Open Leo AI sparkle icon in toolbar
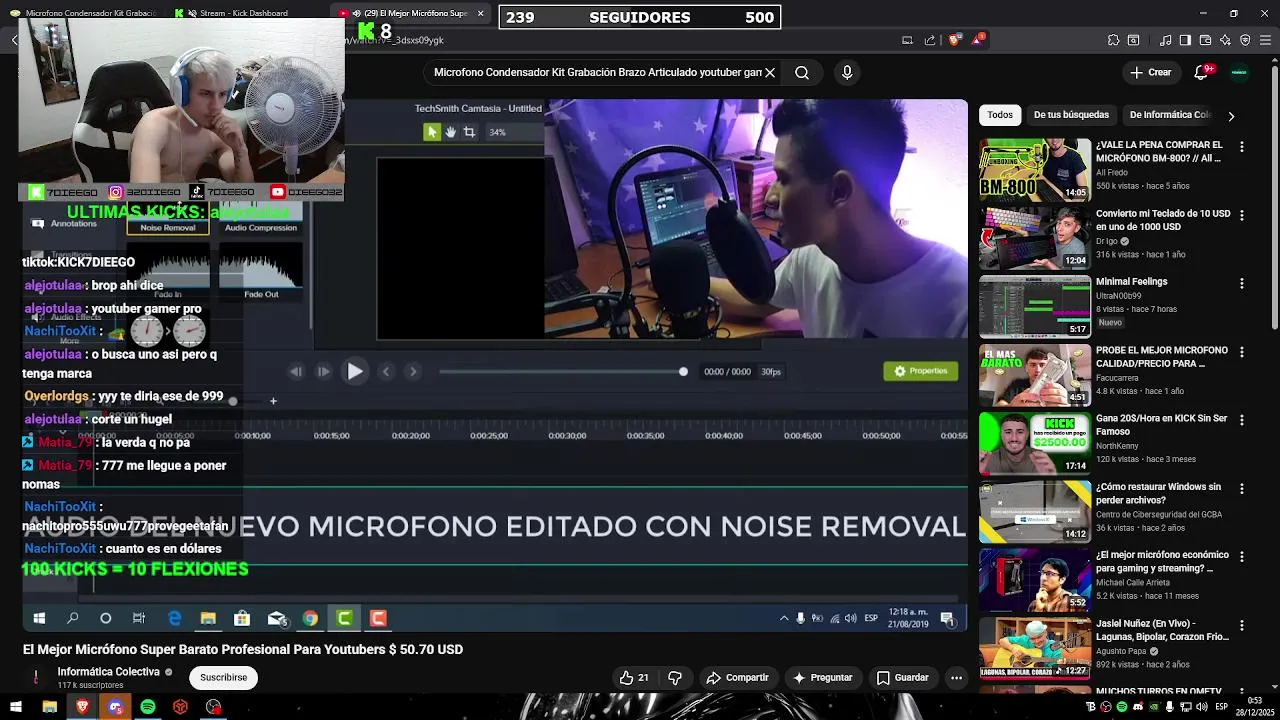The width and height of the screenshot is (1280, 720). click(x=1225, y=40)
